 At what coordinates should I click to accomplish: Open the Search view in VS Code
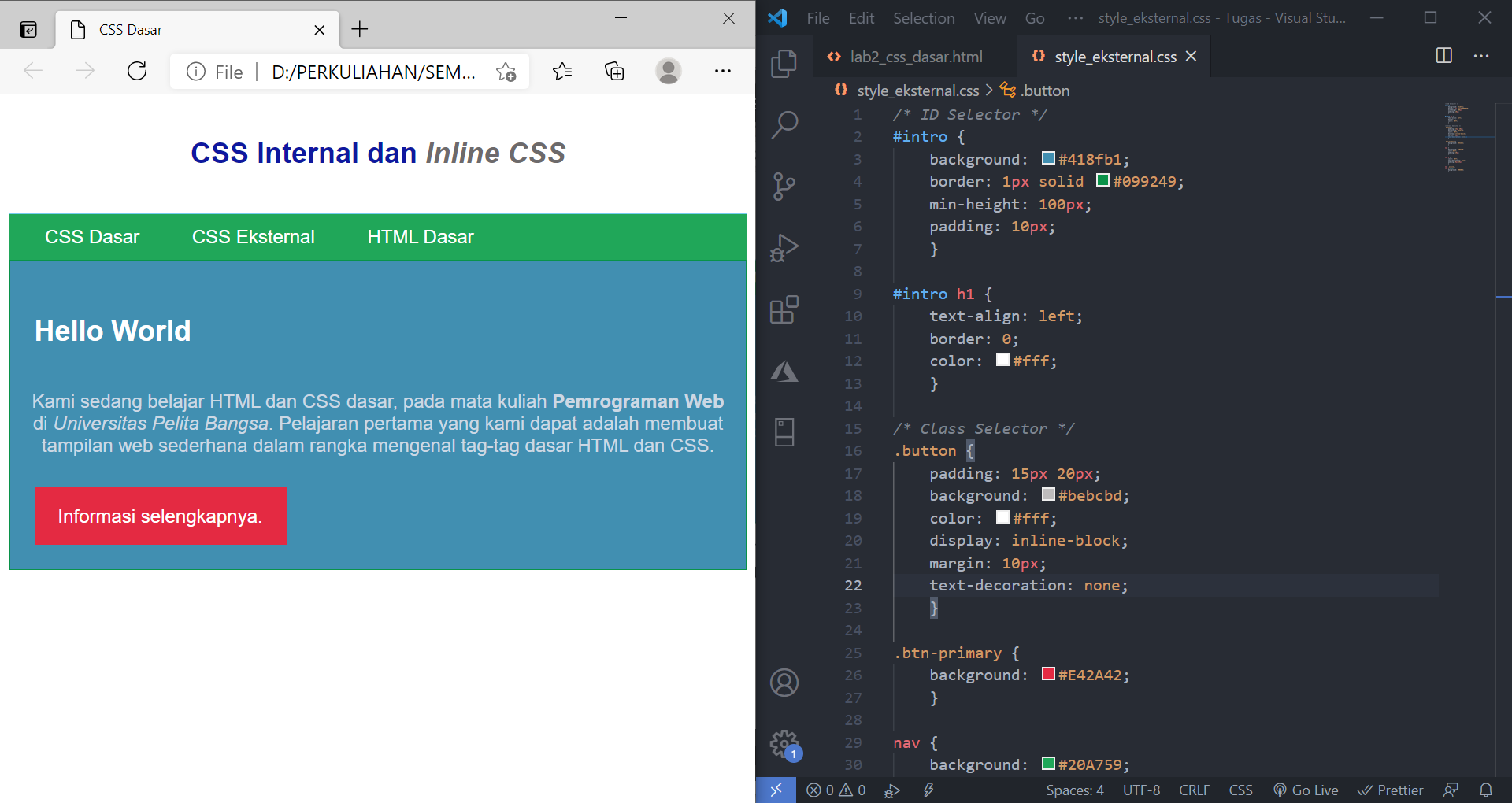coord(784,124)
